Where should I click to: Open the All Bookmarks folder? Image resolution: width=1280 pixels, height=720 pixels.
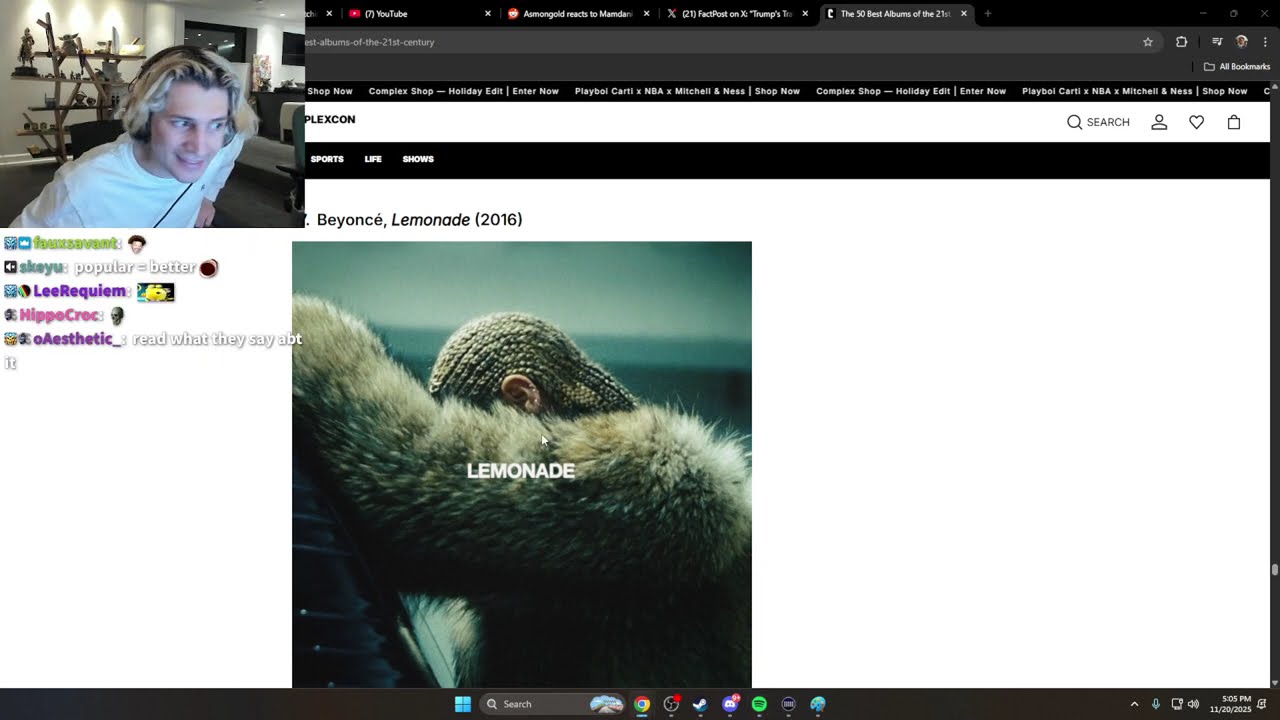(x=1237, y=67)
